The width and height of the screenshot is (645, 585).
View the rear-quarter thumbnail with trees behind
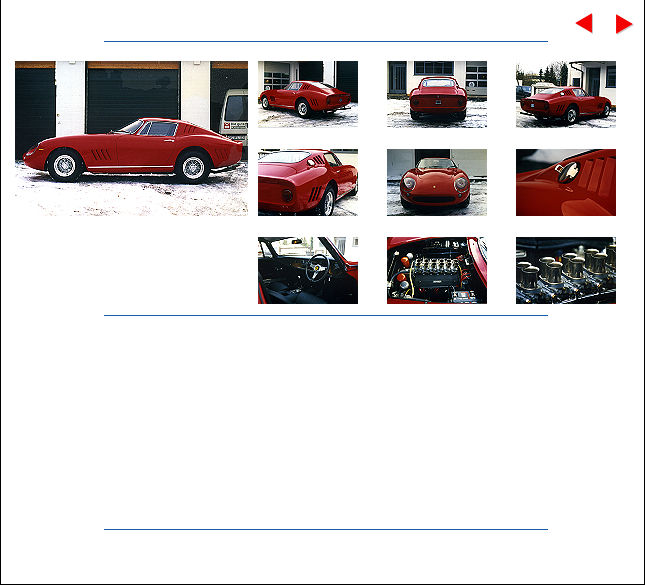(x=565, y=94)
